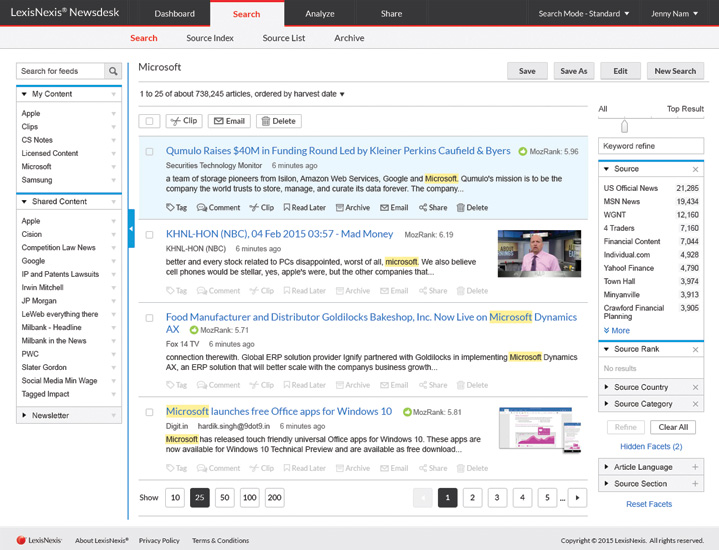The height and width of the screenshot is (550, 719).
Task: Collapse the My Content section
Action: 24,94
